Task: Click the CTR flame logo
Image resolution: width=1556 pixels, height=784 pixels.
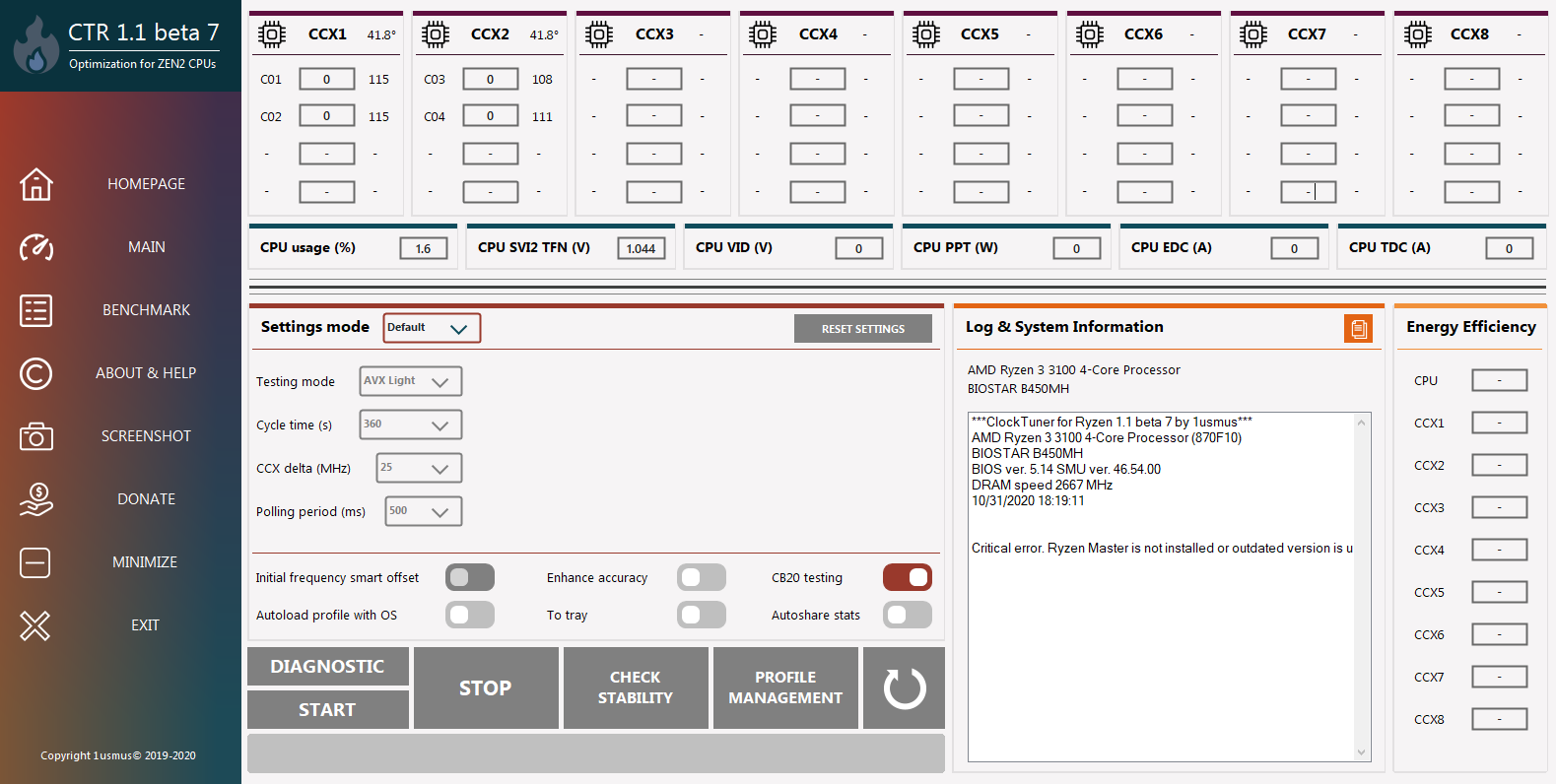Action: 37,44
